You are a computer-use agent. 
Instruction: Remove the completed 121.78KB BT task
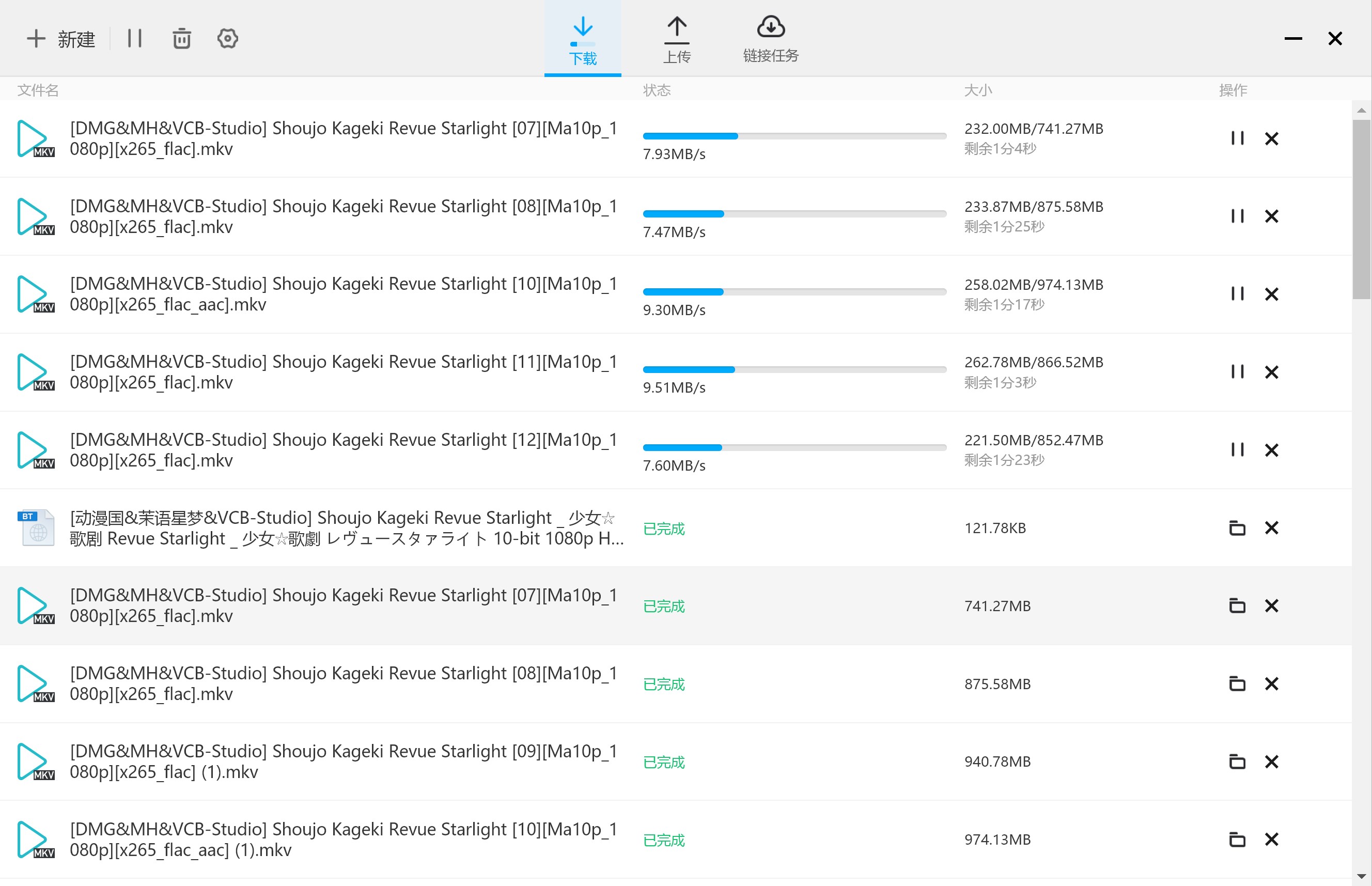tap(1271, 527)
